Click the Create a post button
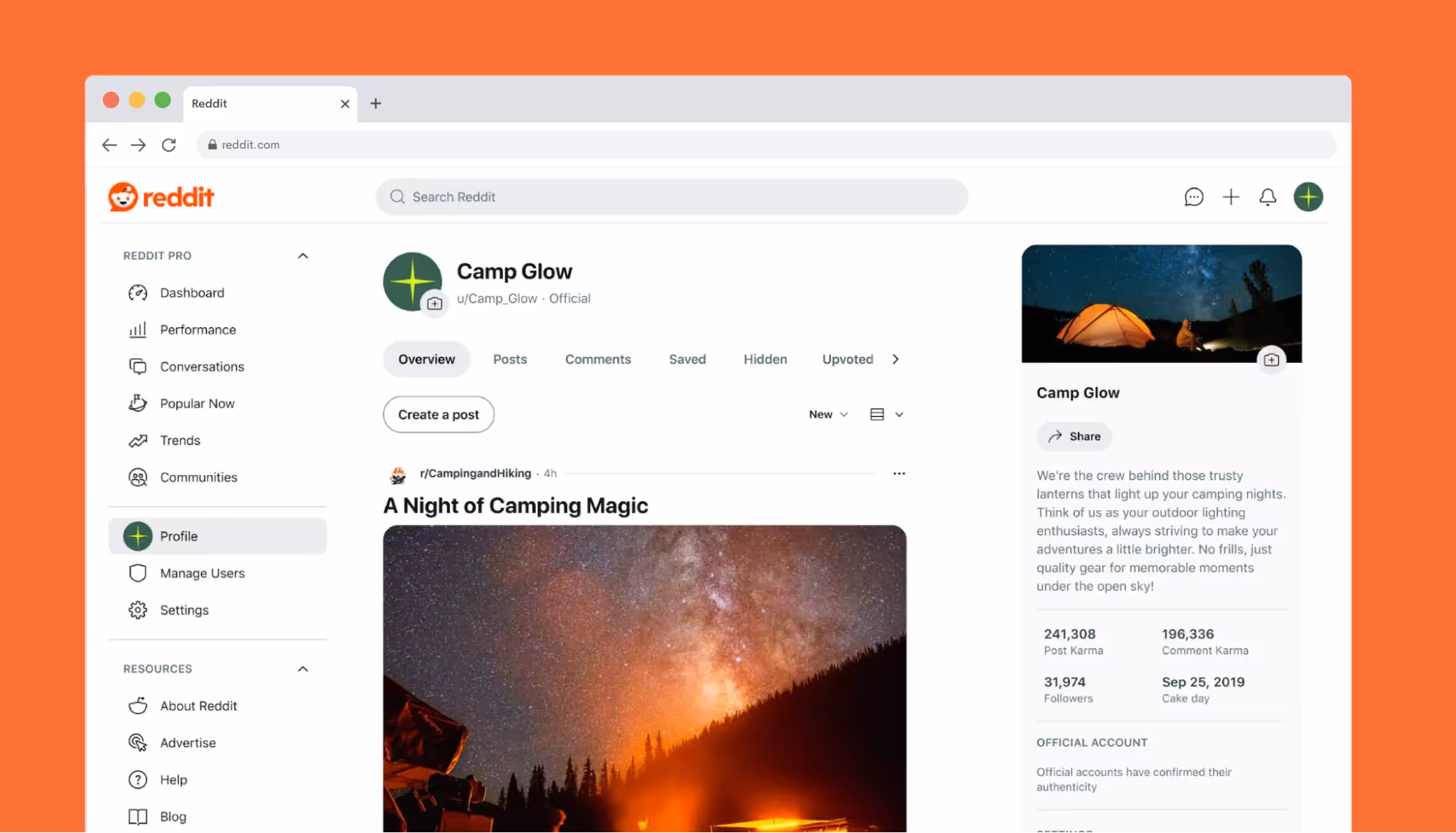 438,414
